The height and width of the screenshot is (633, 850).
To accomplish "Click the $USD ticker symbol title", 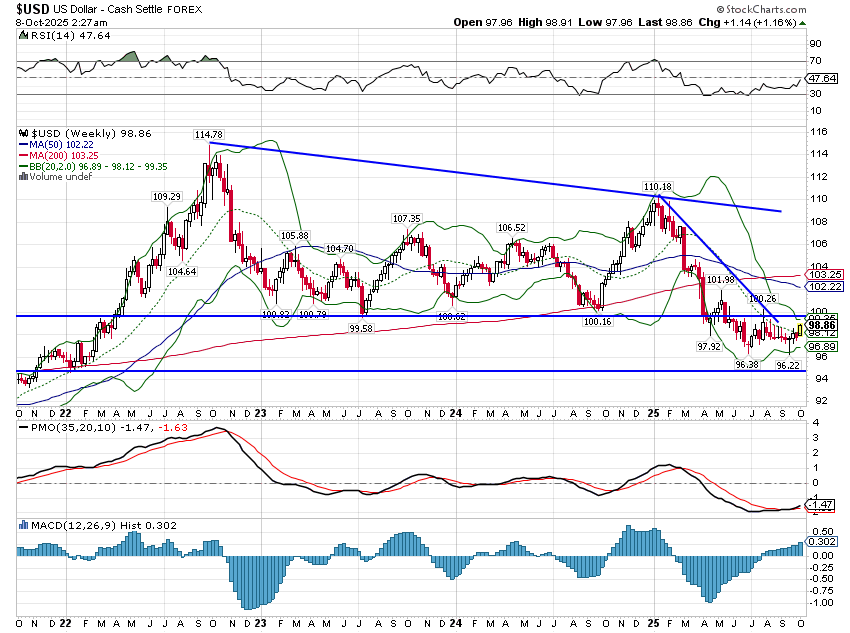I will (35, 8).
